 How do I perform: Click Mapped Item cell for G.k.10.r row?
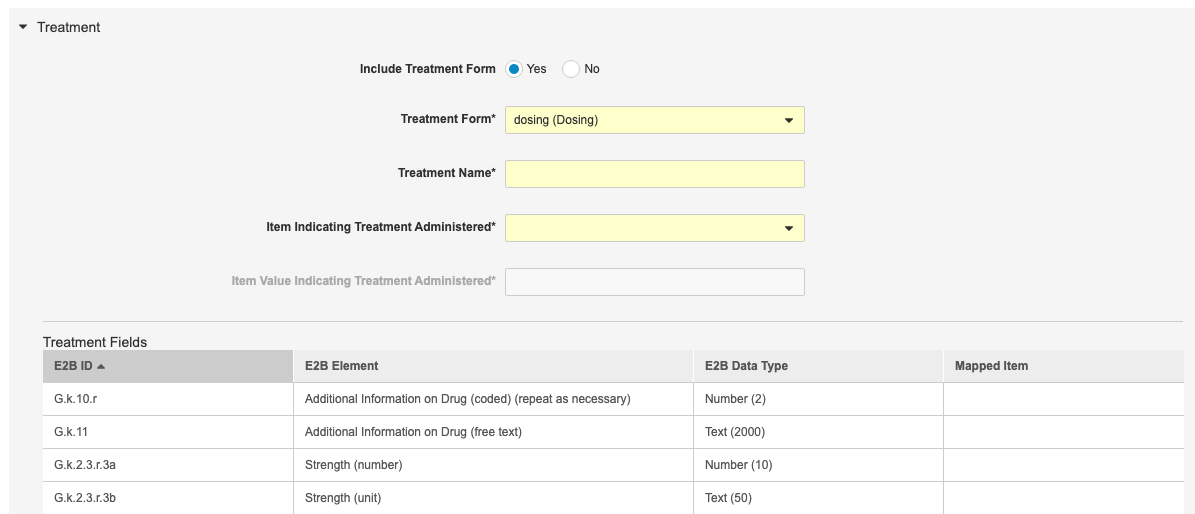coord(1062,399)
